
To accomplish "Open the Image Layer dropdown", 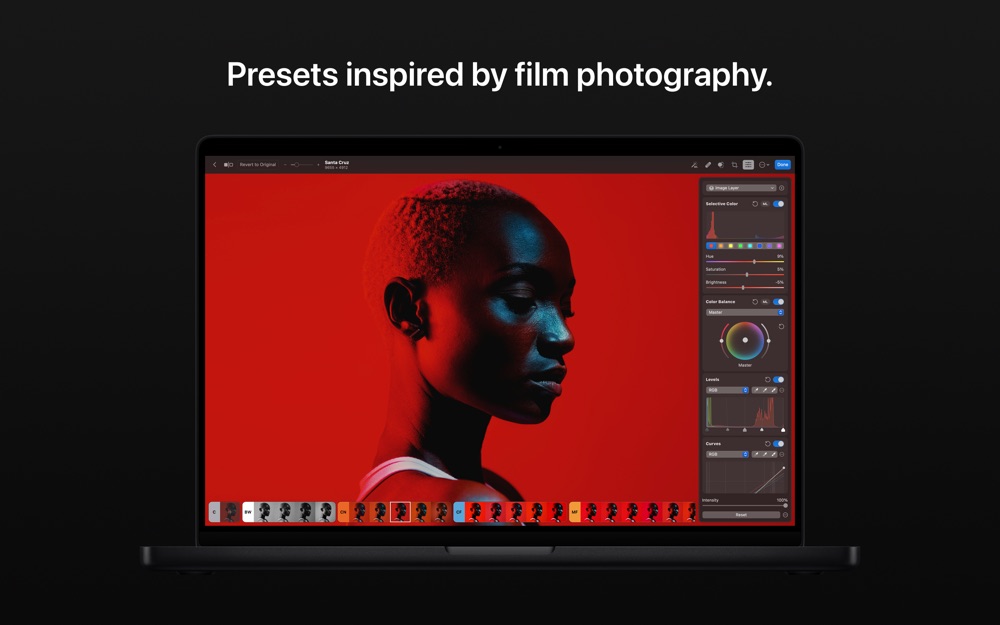I will point(741,188).
